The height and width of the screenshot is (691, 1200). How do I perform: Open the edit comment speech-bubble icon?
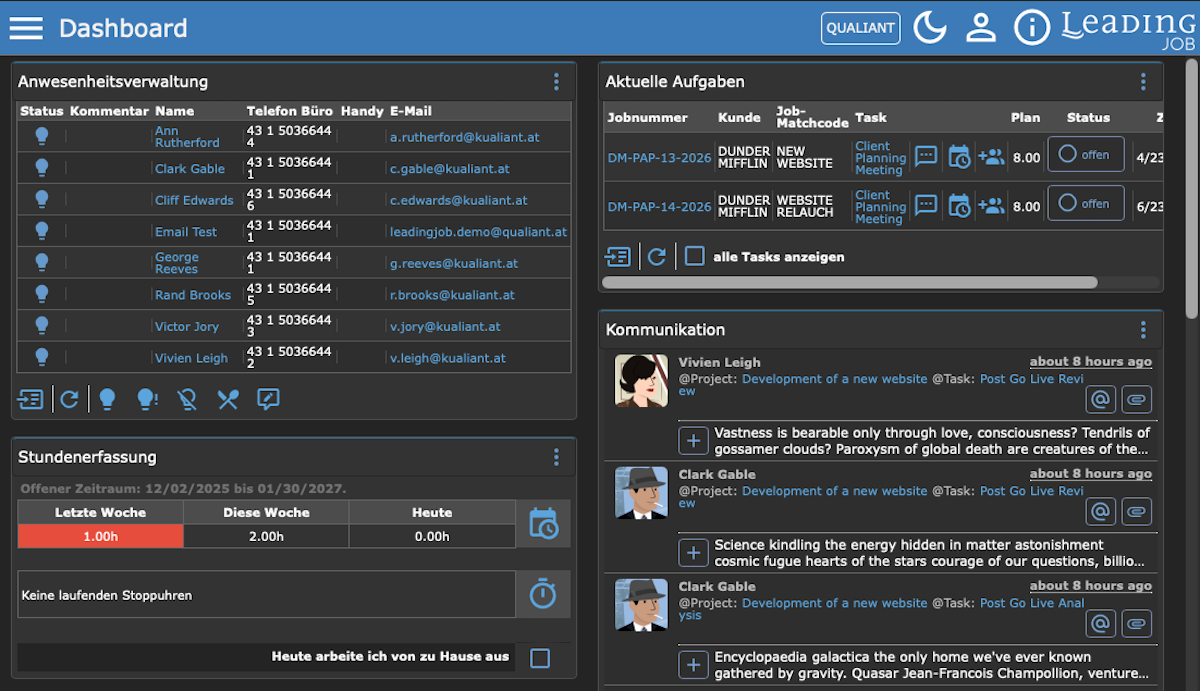point(267,399)
